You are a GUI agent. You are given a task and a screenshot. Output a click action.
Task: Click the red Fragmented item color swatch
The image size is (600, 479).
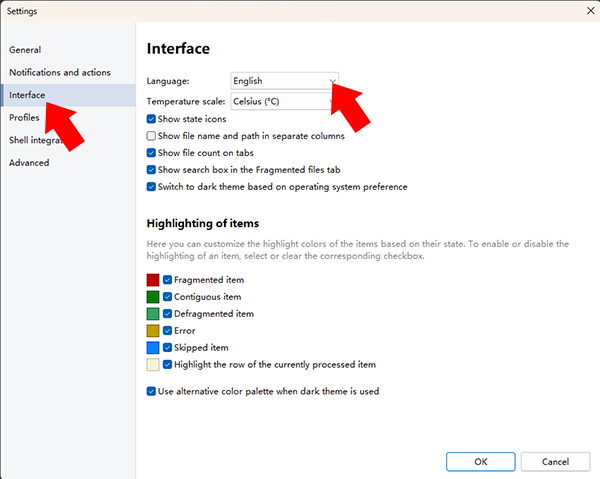(153, 280)
